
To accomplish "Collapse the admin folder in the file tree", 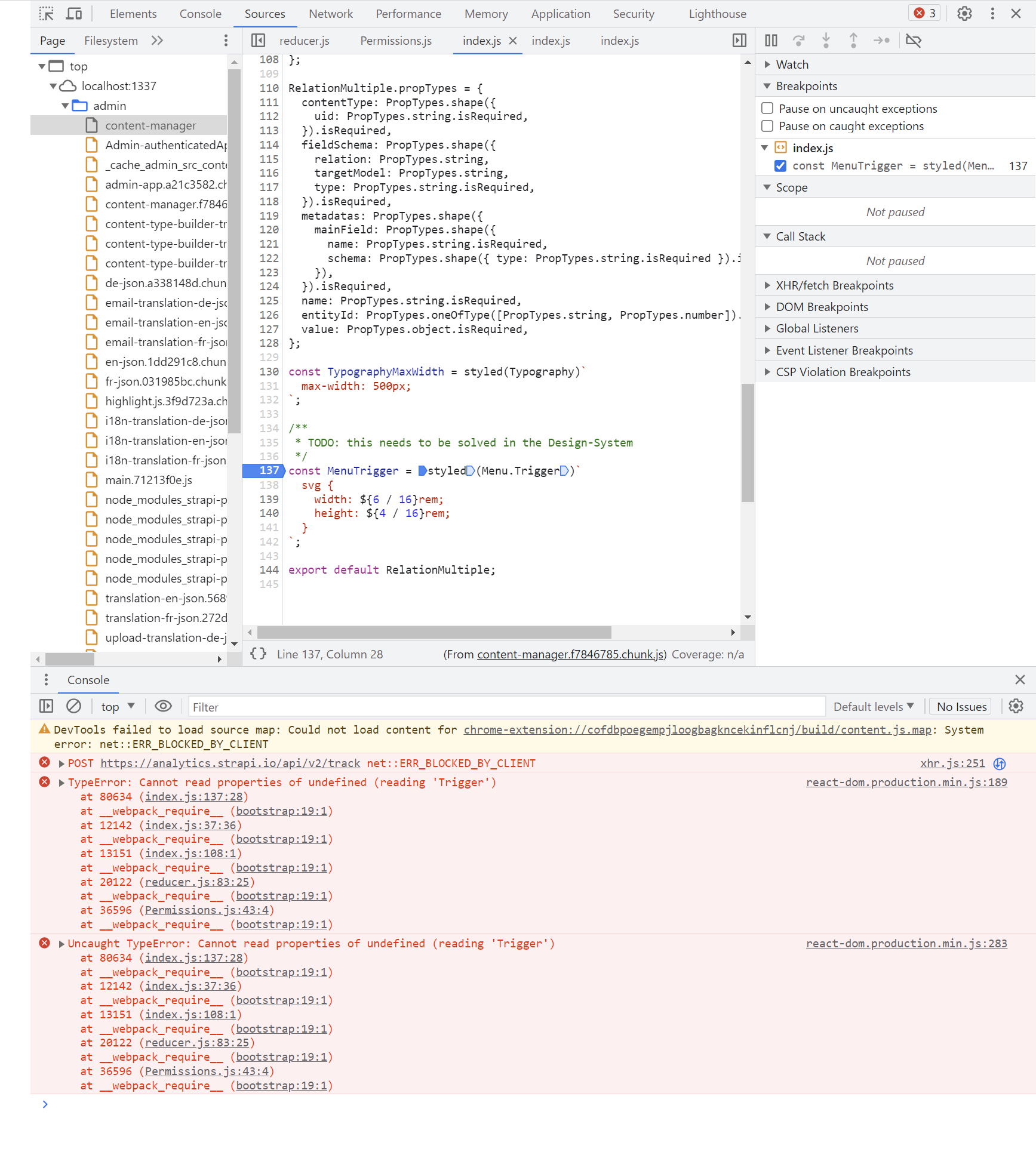I will 66,106.
